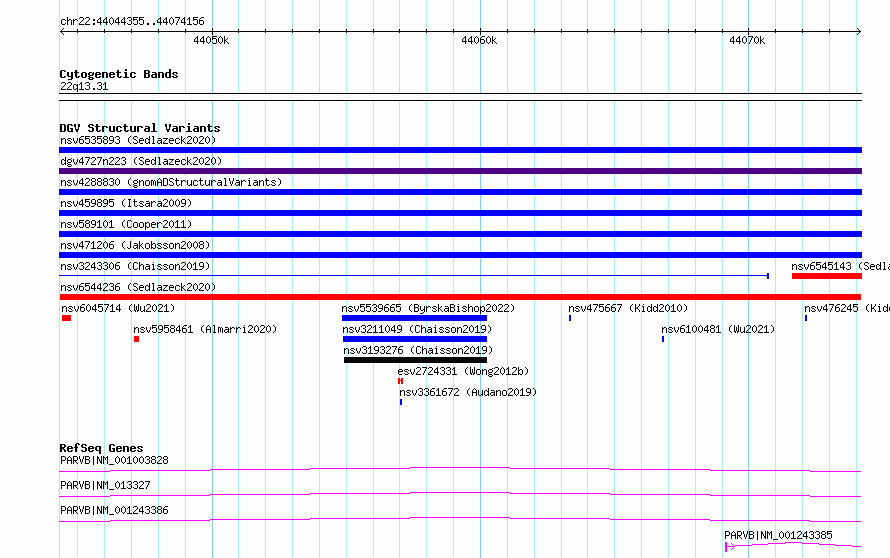Select the red nsv6545143 variant bar
Screen dimensions: 890x558
827,276
